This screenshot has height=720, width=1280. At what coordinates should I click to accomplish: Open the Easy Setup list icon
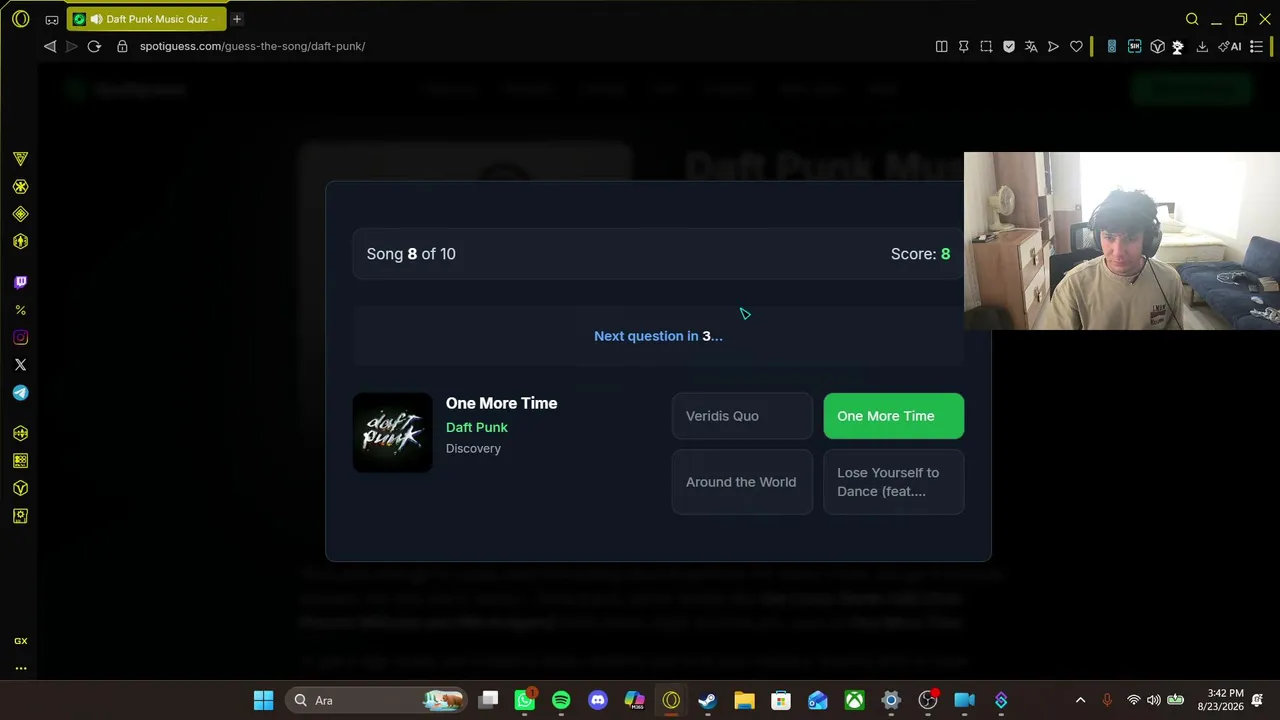1256,46
